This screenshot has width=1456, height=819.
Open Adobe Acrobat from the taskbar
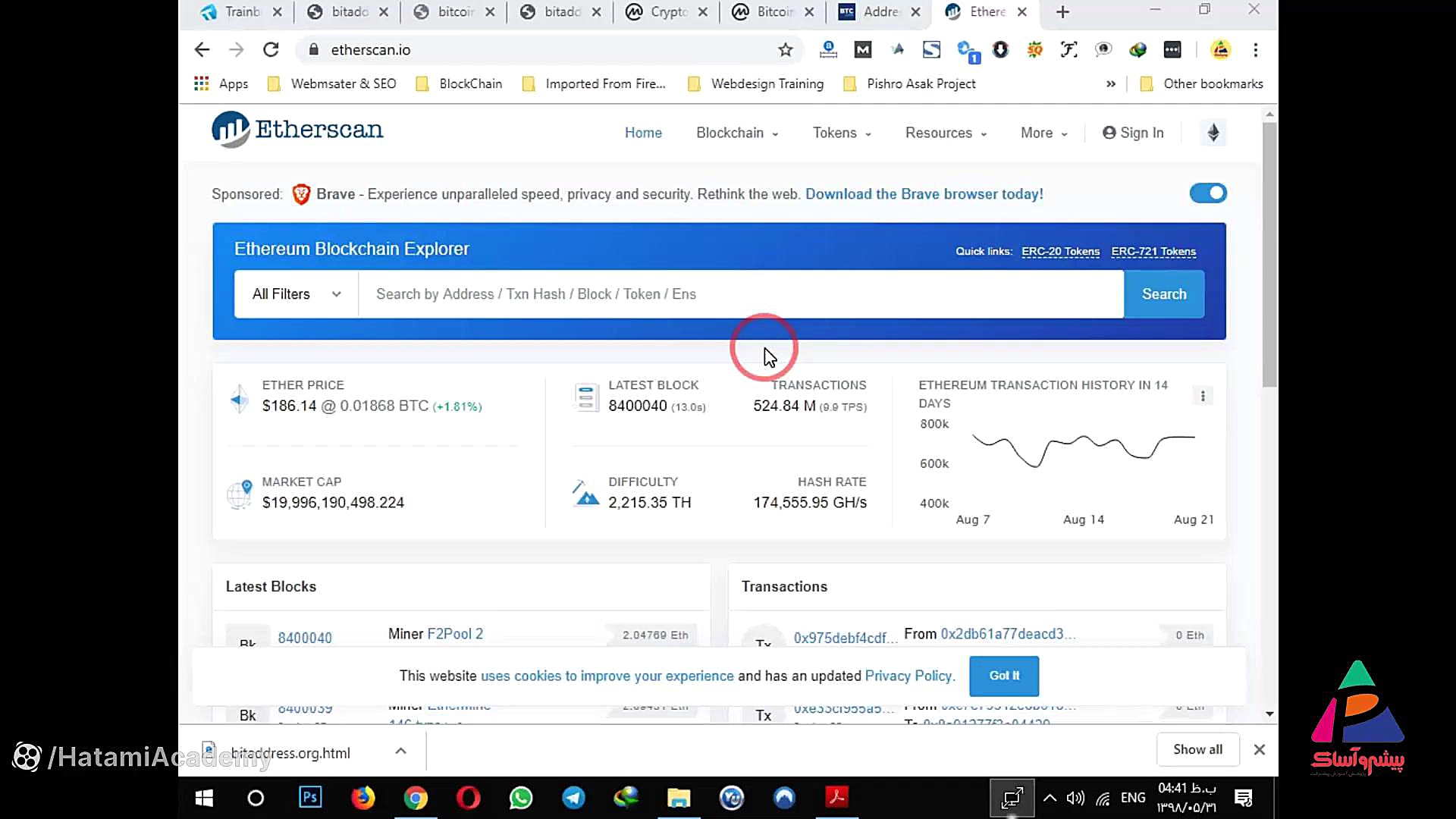(836, 798)
